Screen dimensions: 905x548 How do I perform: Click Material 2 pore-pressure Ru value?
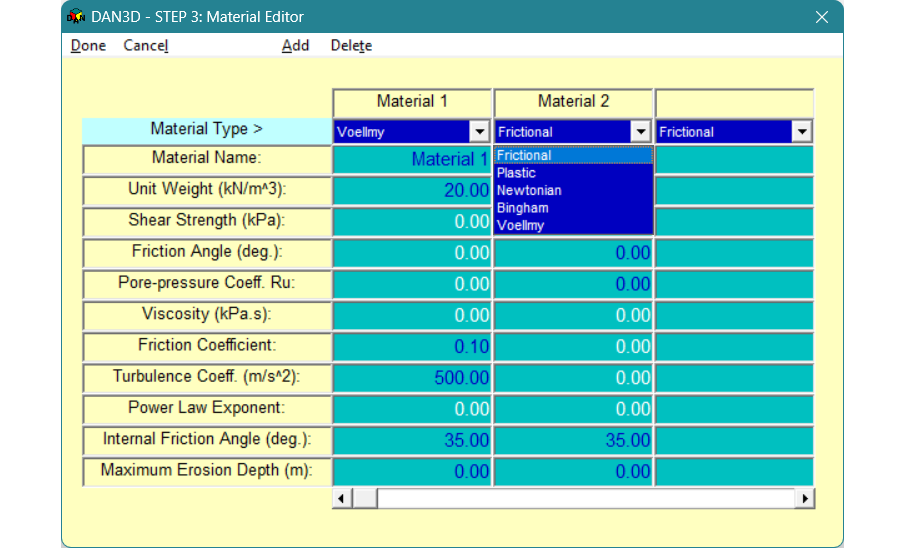[573, 284]
